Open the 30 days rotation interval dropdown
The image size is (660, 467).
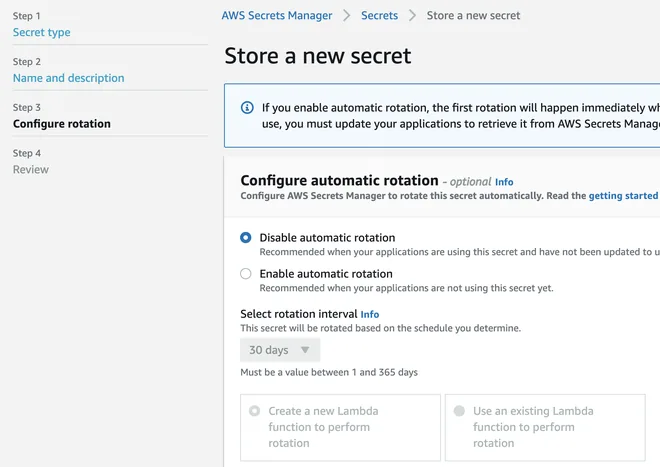280,350
